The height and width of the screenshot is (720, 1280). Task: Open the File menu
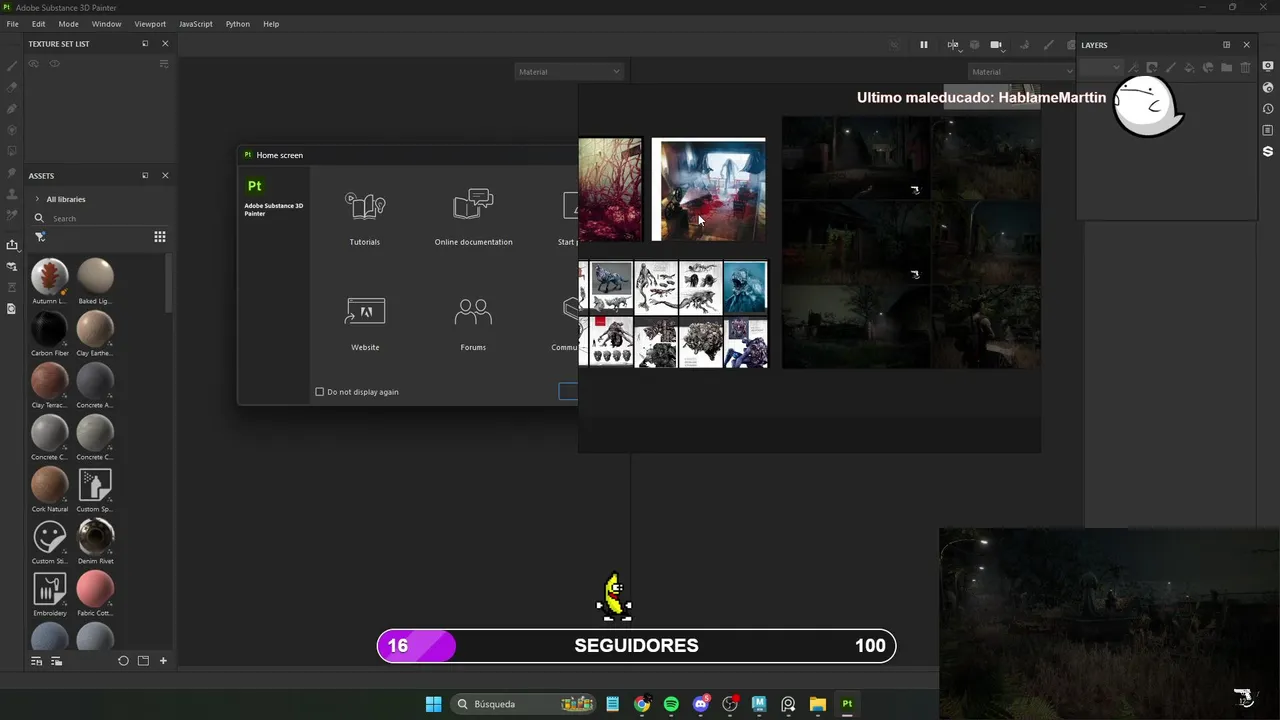pos(13,24)
